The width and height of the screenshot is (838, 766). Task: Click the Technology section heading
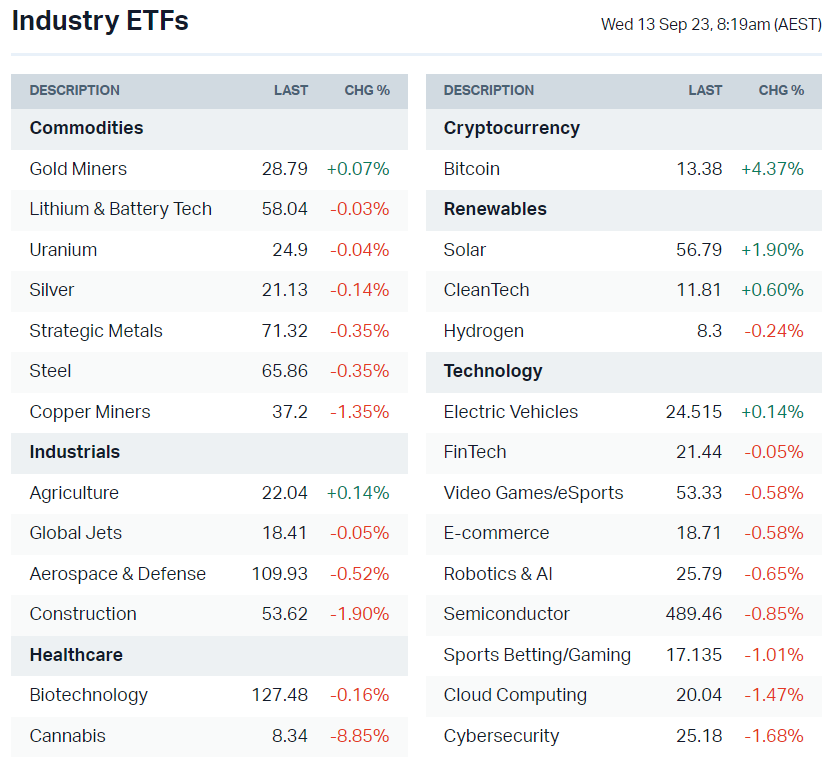pyautogui.click(x=493, y=371)
